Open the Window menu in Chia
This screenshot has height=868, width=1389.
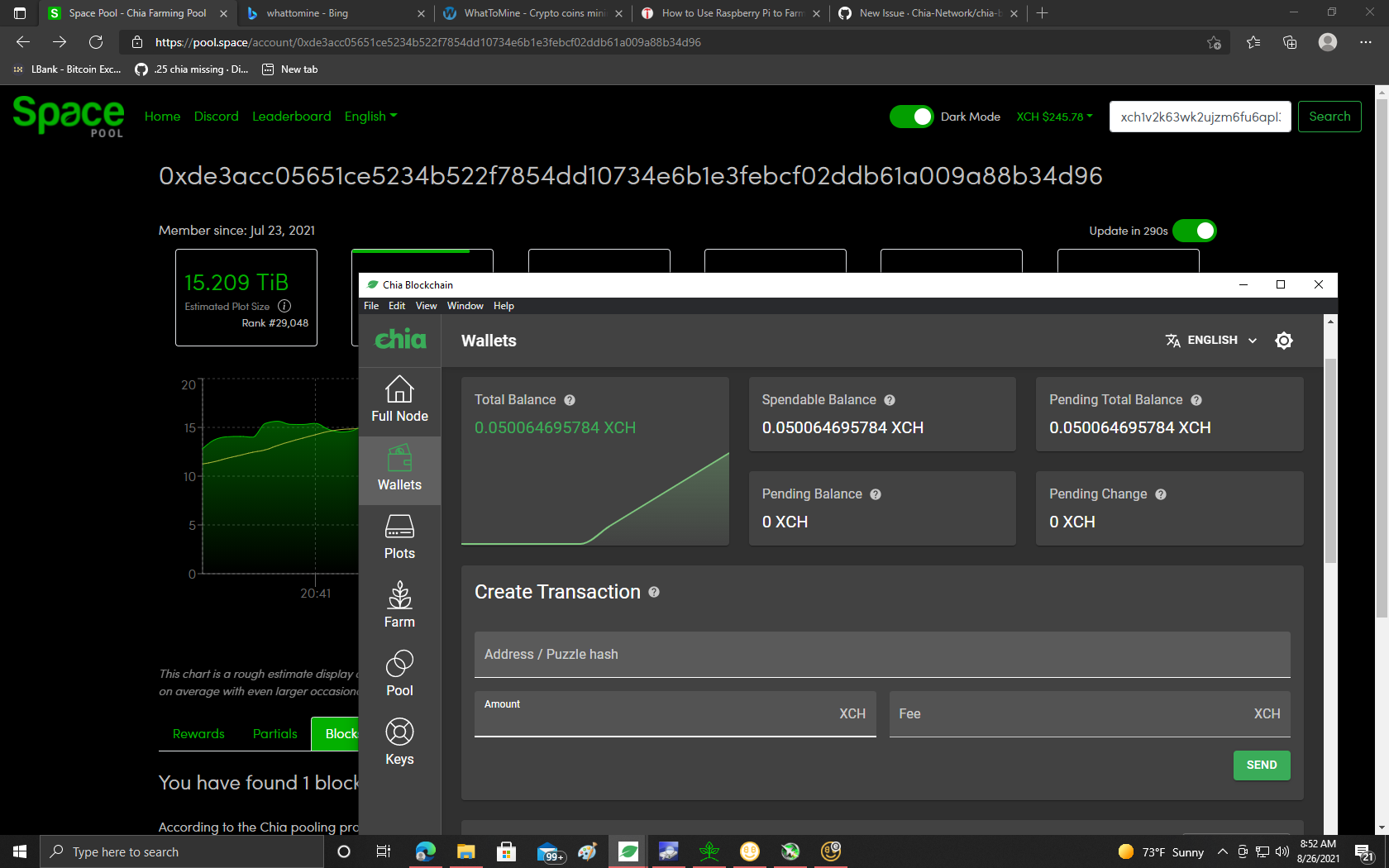[465, 306]
